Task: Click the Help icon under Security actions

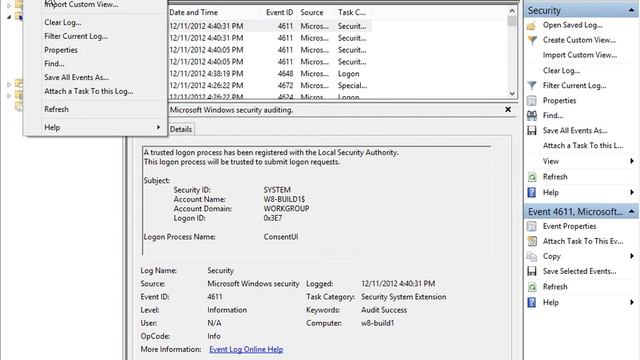Action: [532, 192]
